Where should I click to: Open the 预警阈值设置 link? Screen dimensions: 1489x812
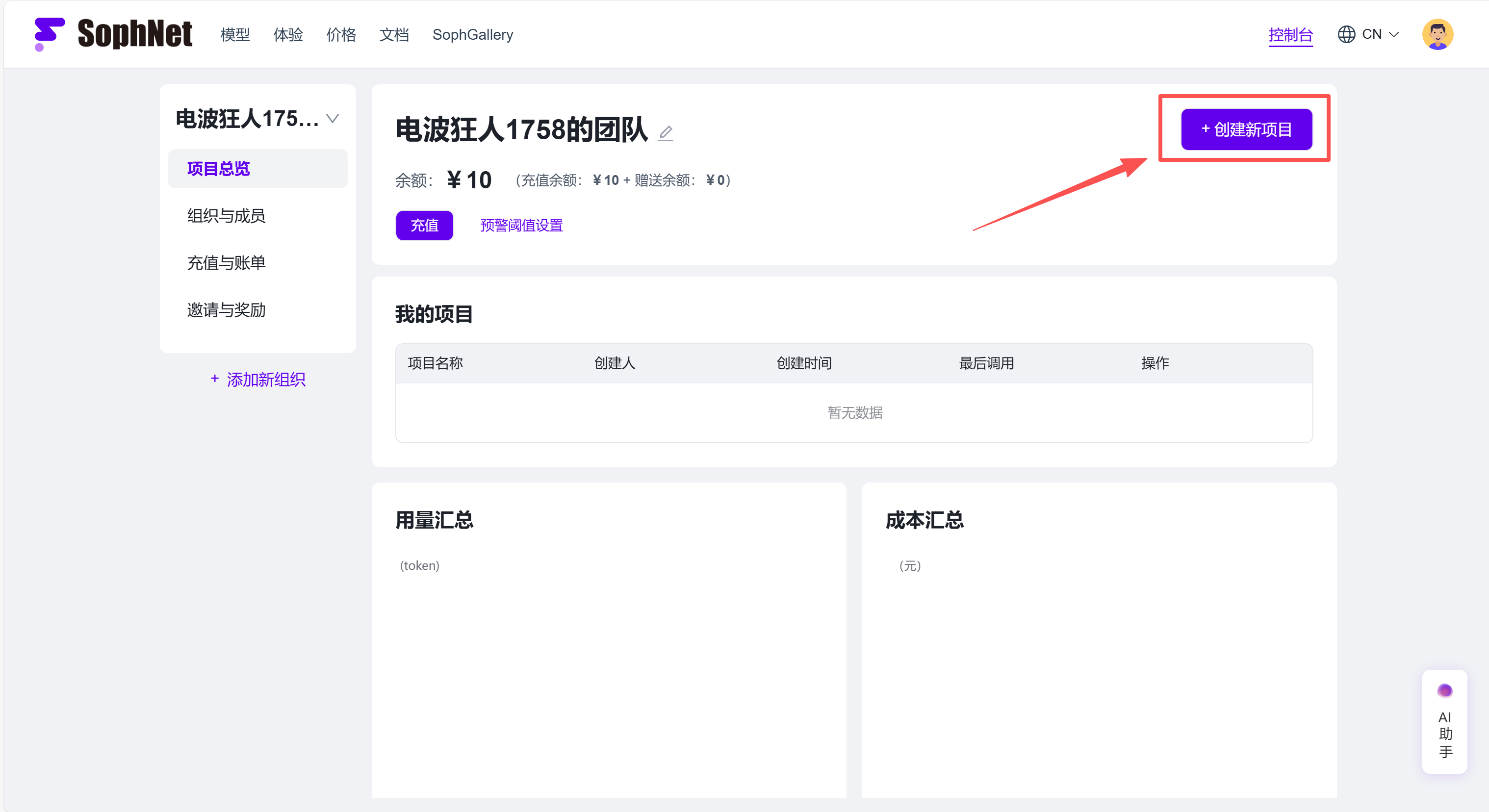point(521,226)
